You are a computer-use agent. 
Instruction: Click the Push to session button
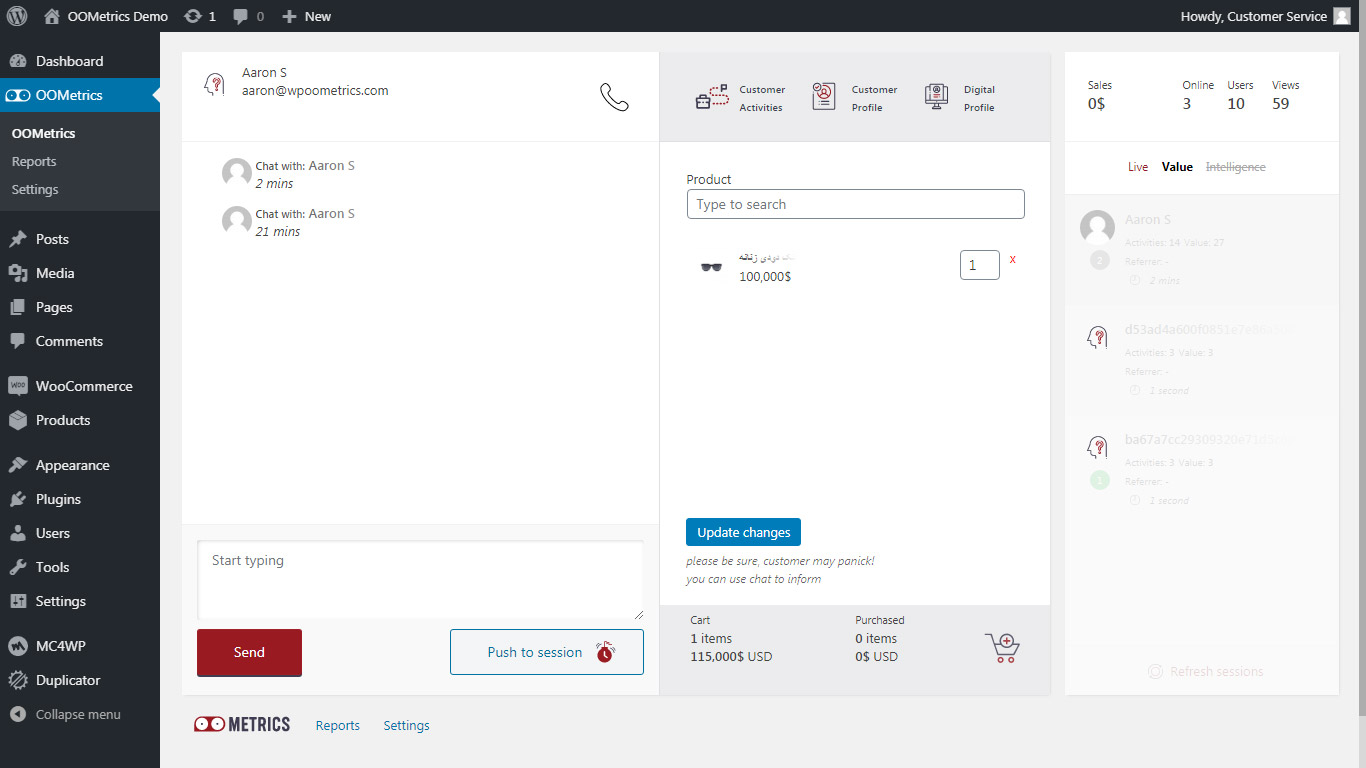(547, 652)
